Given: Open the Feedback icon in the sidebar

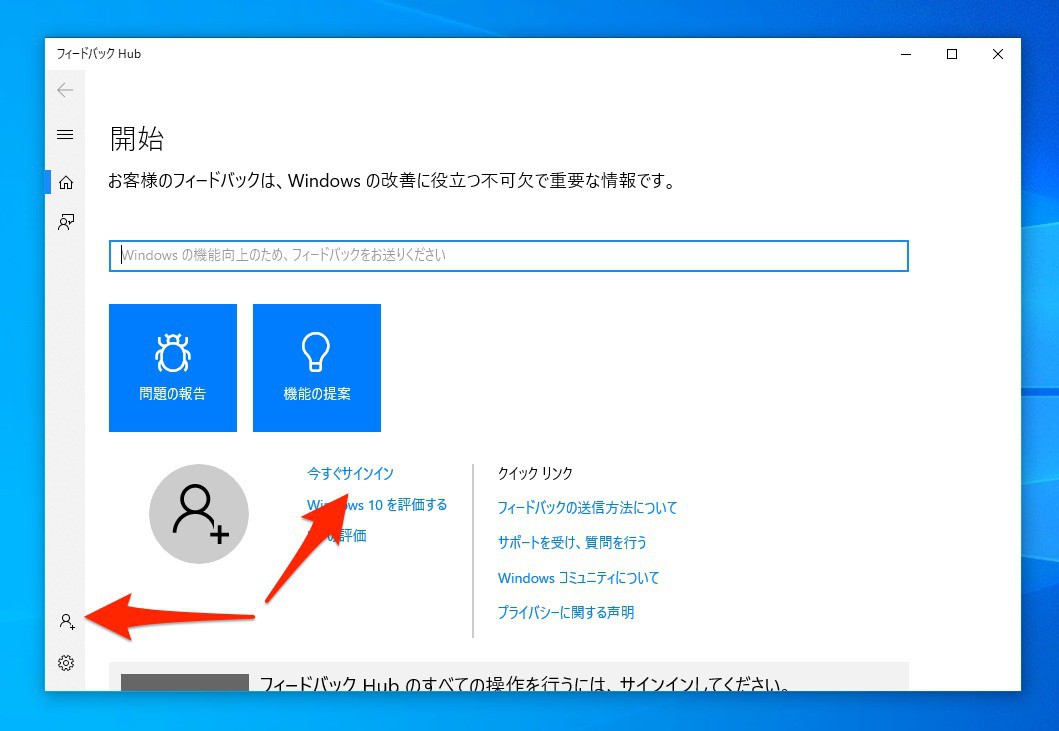Looking at the screenshot, I should [x=66, y=222].
